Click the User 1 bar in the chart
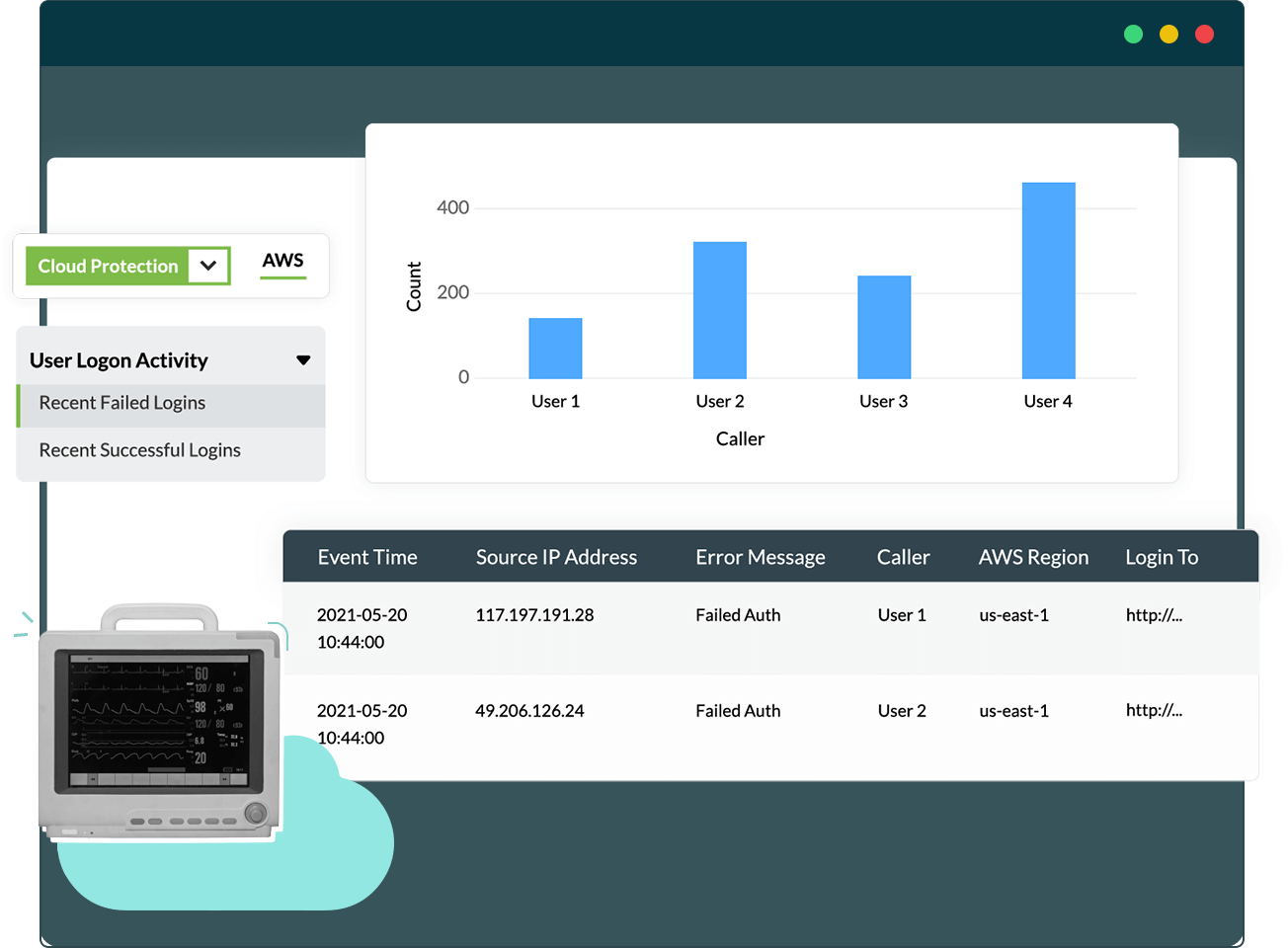Screen dimensions: 1288x948 pyautogui.click(x=555, y=346)
